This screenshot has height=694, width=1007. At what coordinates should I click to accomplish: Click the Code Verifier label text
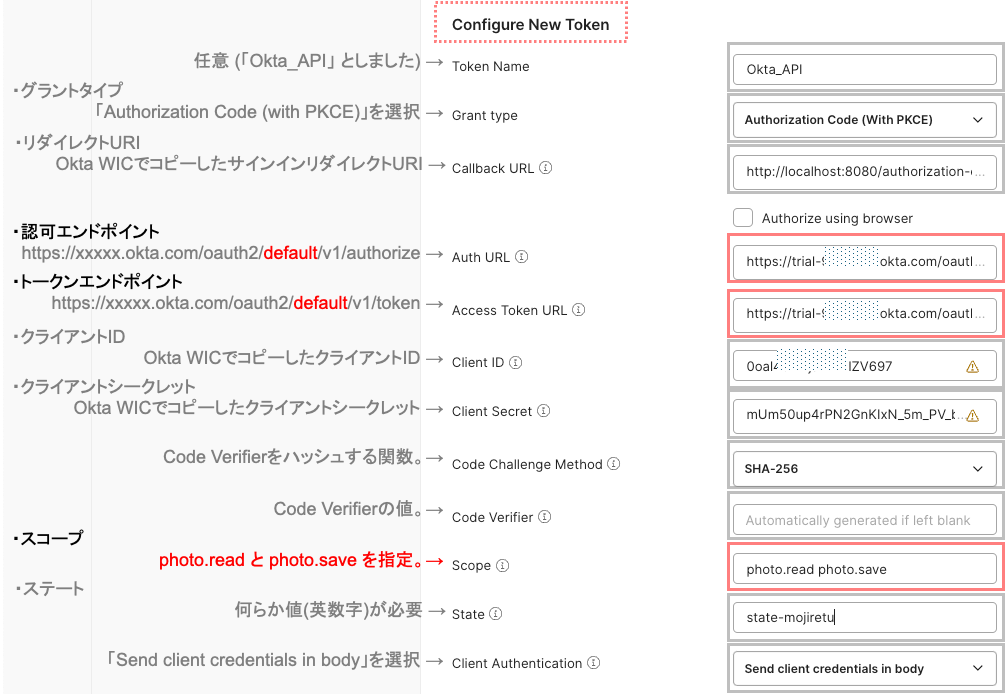tap(493, 517)
